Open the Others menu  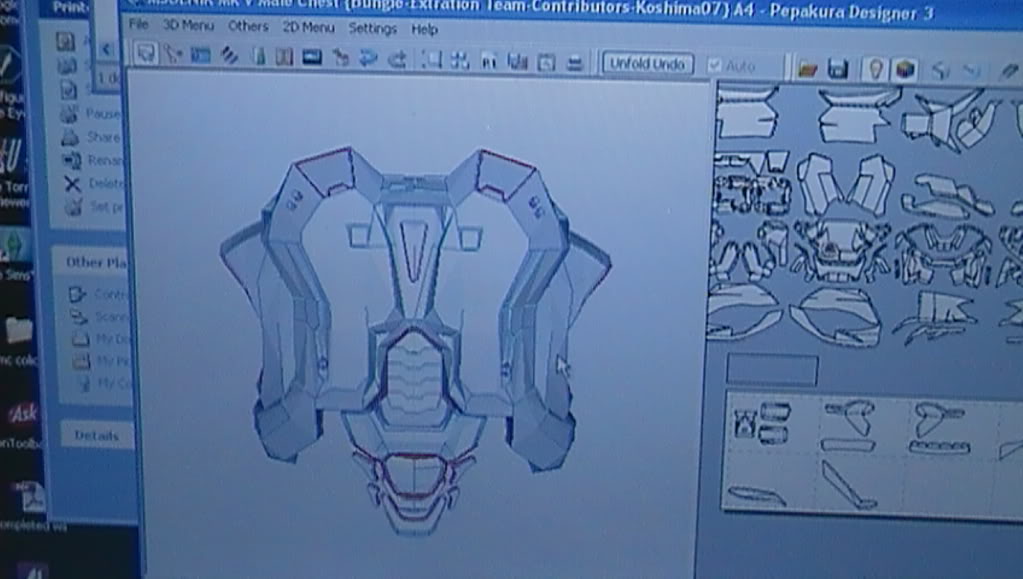[248, 26]
